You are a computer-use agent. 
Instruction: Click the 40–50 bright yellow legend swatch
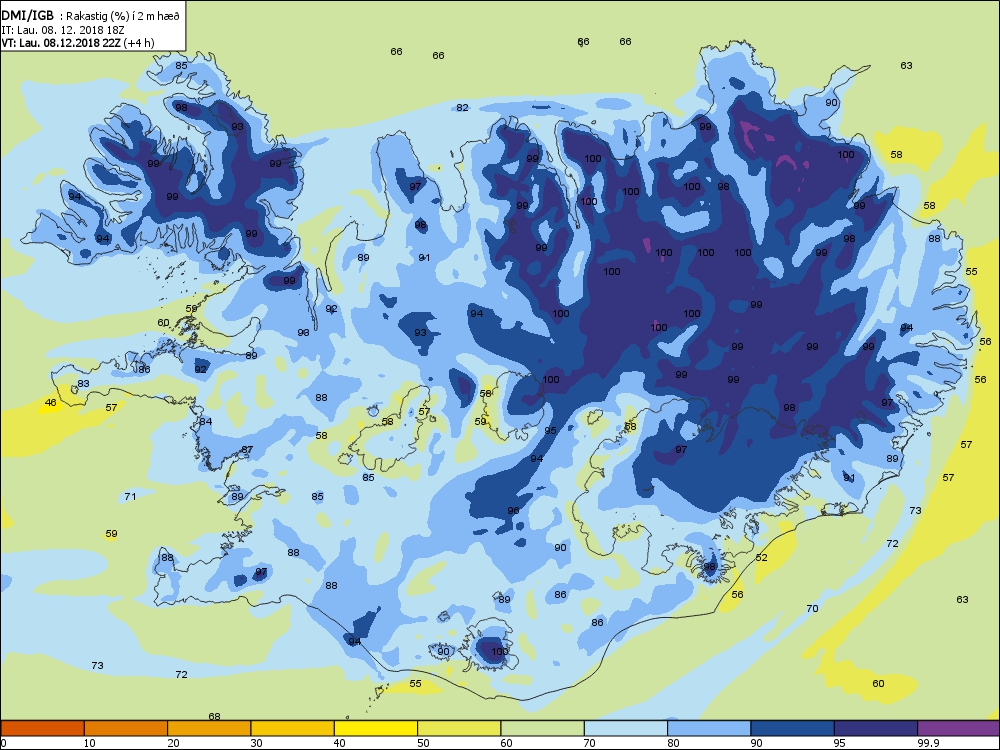click(376, 728)
